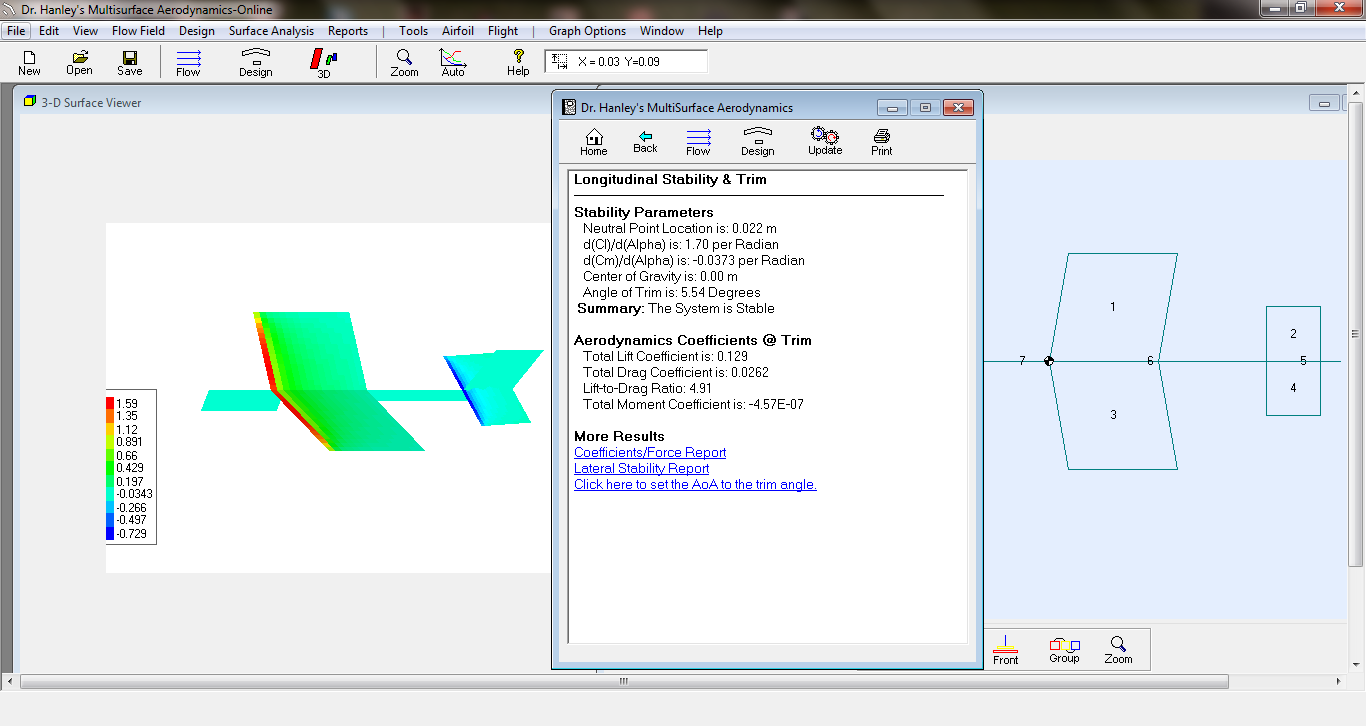Click the 'Total Moment Coefficient is: -4.57E-07' line
Viewport: 1366px width, 726px height.
pos(693,404)
